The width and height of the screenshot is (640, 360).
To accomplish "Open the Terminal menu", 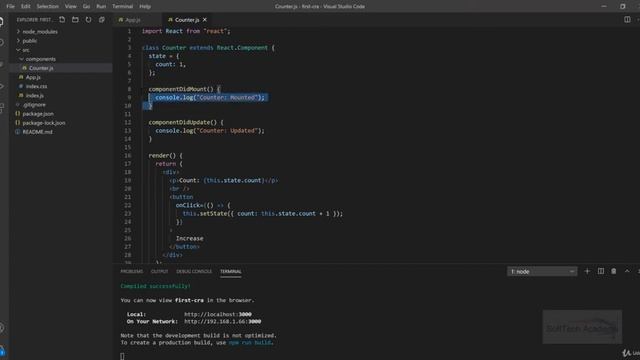I will click(122, 6).
